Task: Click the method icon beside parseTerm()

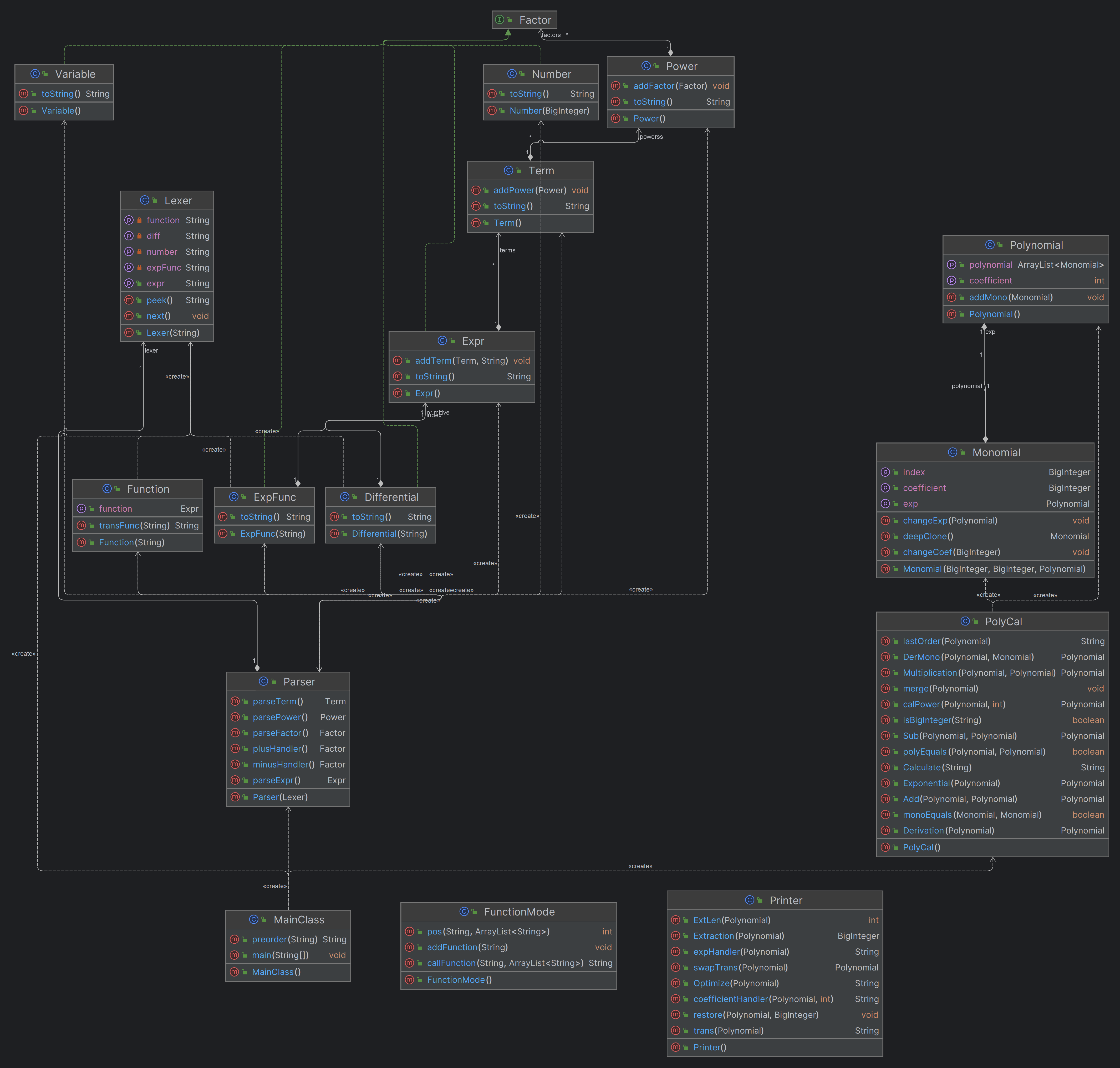Action: (x=235, y=701)
